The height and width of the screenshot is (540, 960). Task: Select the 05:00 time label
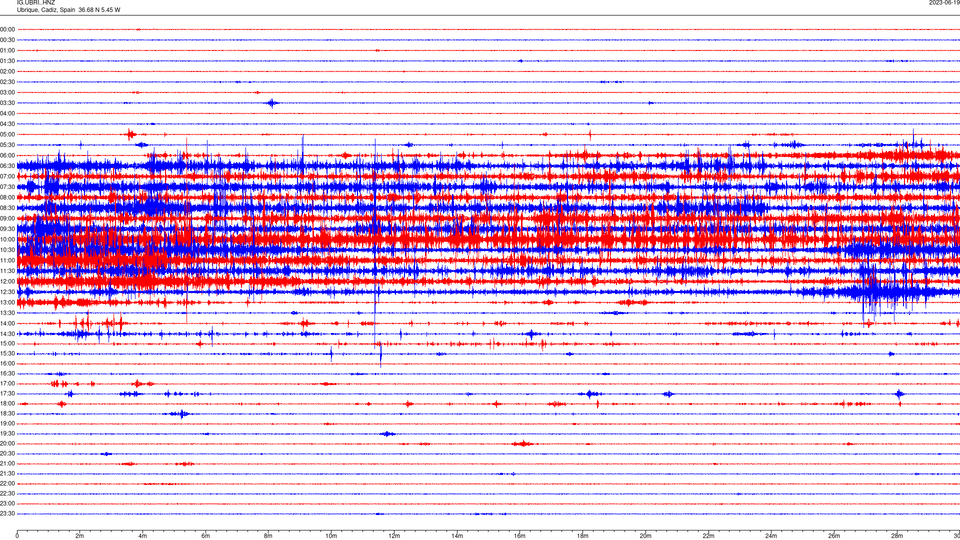pyautogui.click(x=7, y=135)
